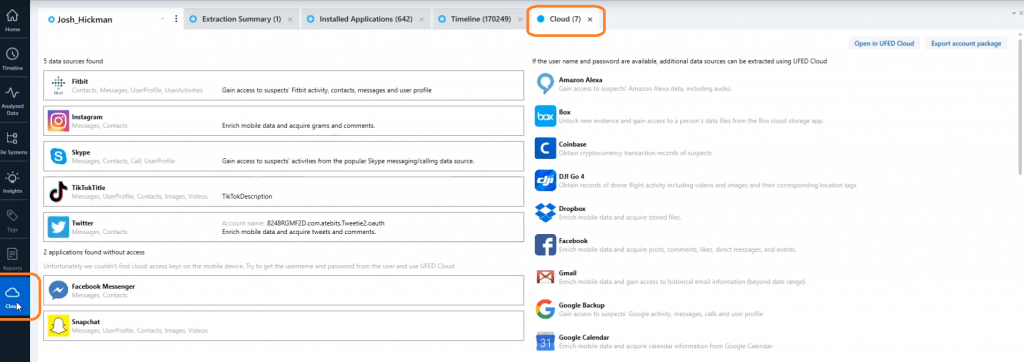Select the Insights lightbulb icon
This screenshot has height=362, width=1024.
tap(12, 182)
